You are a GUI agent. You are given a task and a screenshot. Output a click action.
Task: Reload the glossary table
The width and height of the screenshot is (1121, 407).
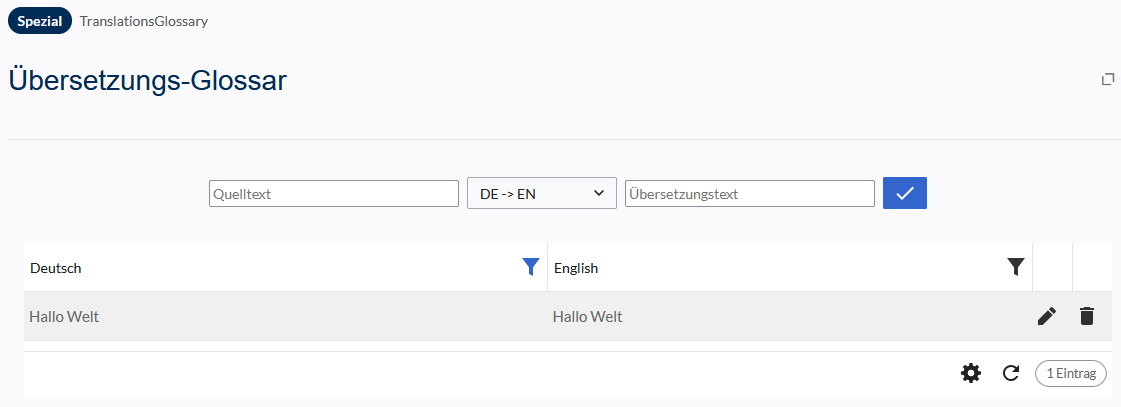tap(1011, 373)
